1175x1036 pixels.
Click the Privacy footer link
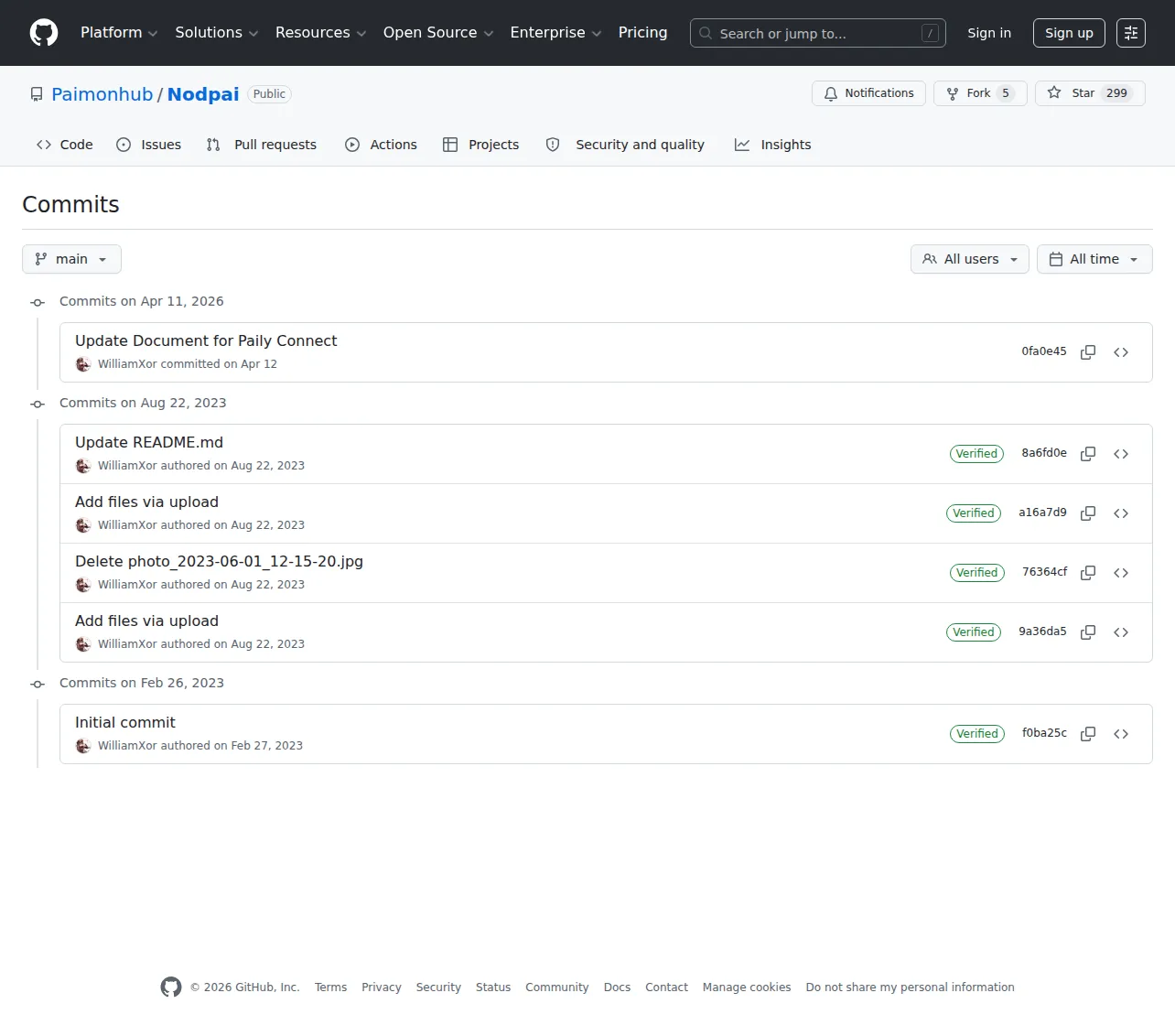(x=382, y=987)
